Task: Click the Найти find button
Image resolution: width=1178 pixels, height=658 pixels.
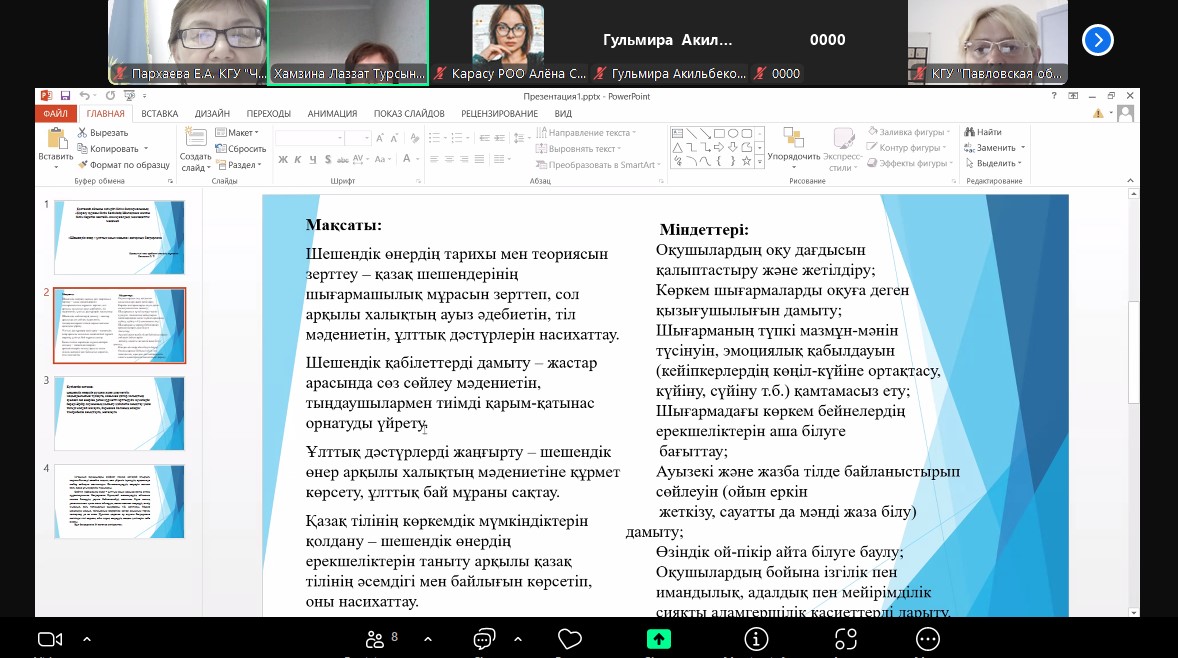Action: point(983,132)
